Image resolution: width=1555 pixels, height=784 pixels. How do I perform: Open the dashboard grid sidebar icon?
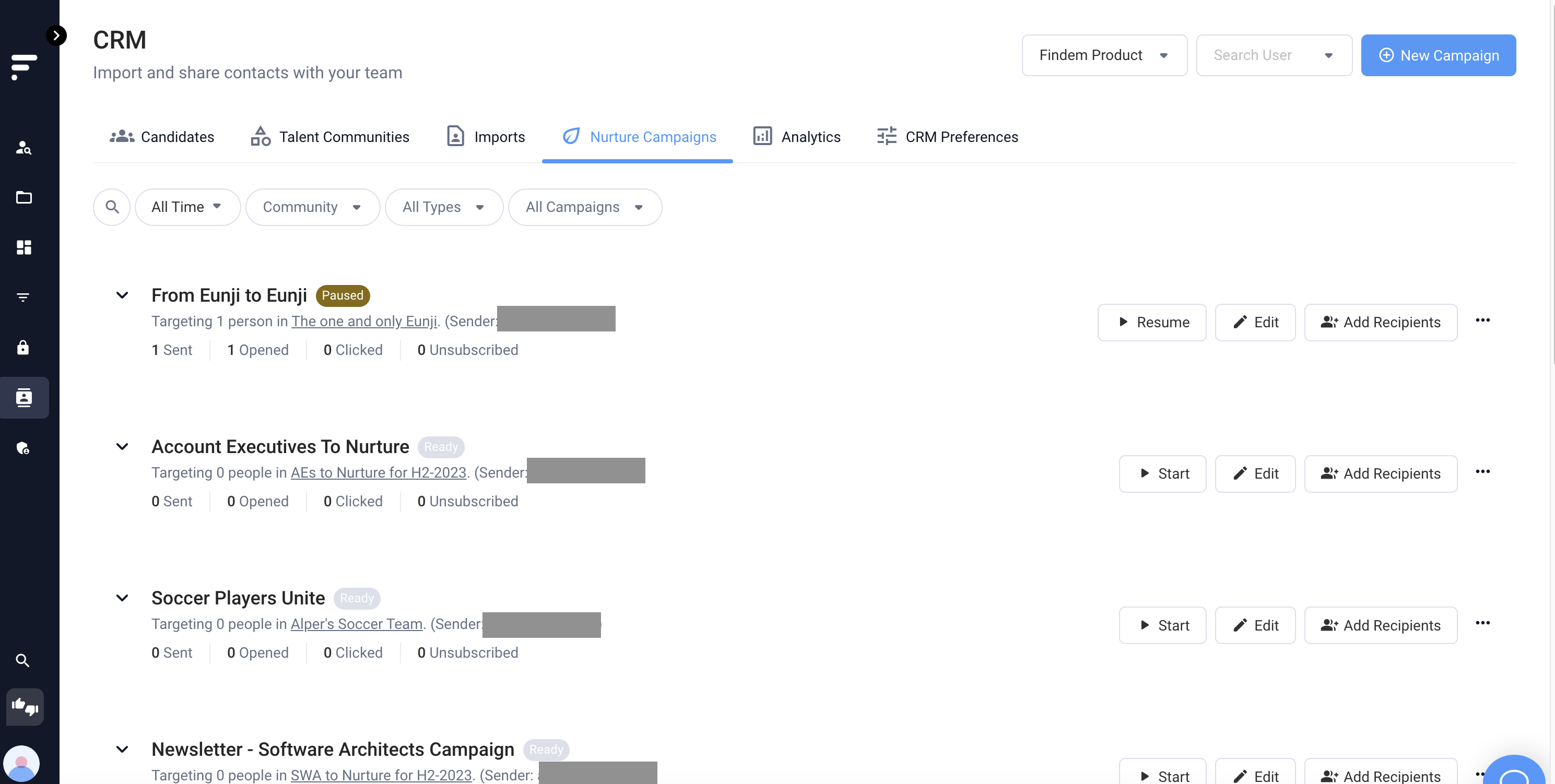coord(23,247)
